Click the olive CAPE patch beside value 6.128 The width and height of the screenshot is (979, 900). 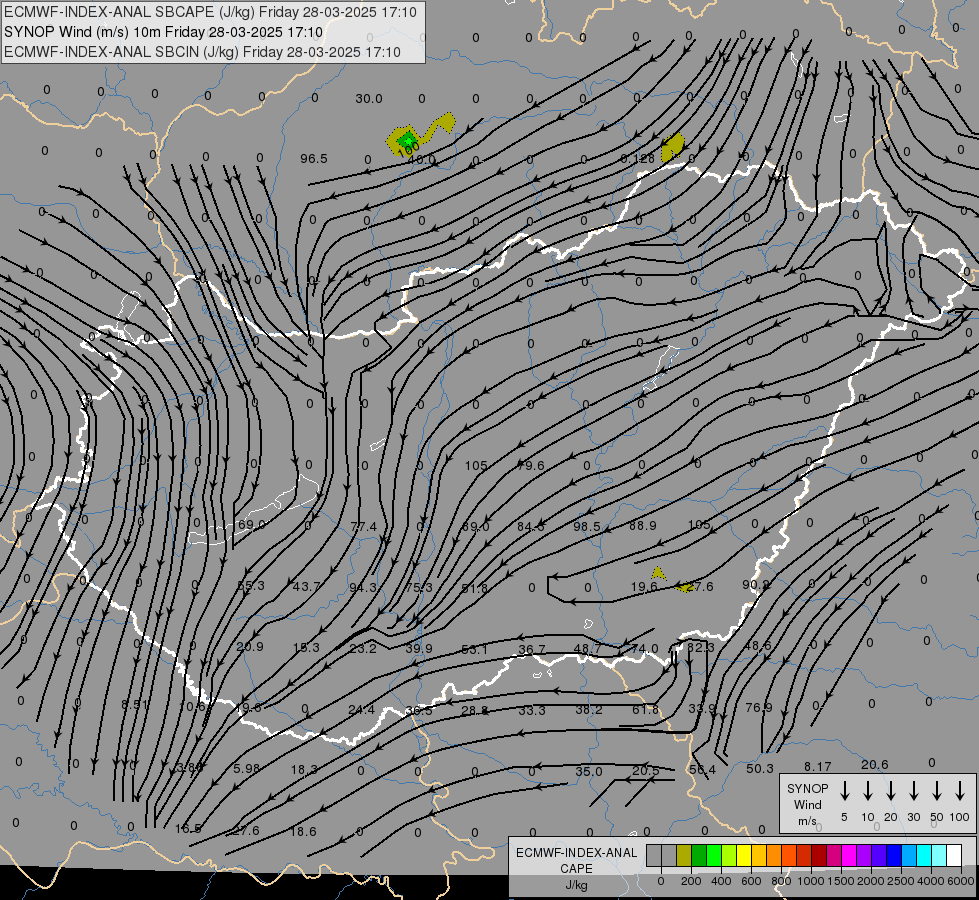[672, 147]
